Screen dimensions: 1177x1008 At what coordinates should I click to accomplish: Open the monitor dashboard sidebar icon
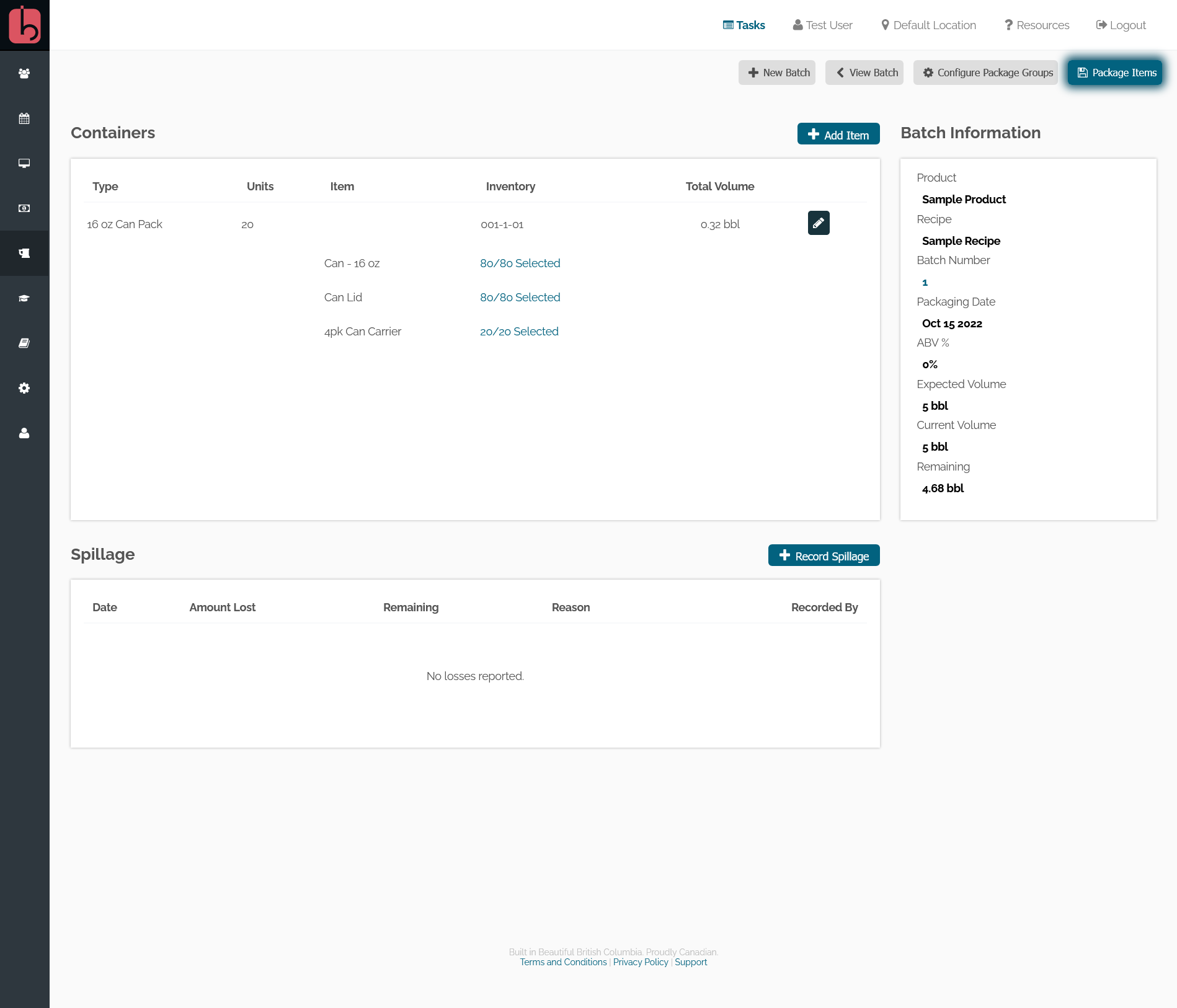pyautogui.click(x=24, y=163)
